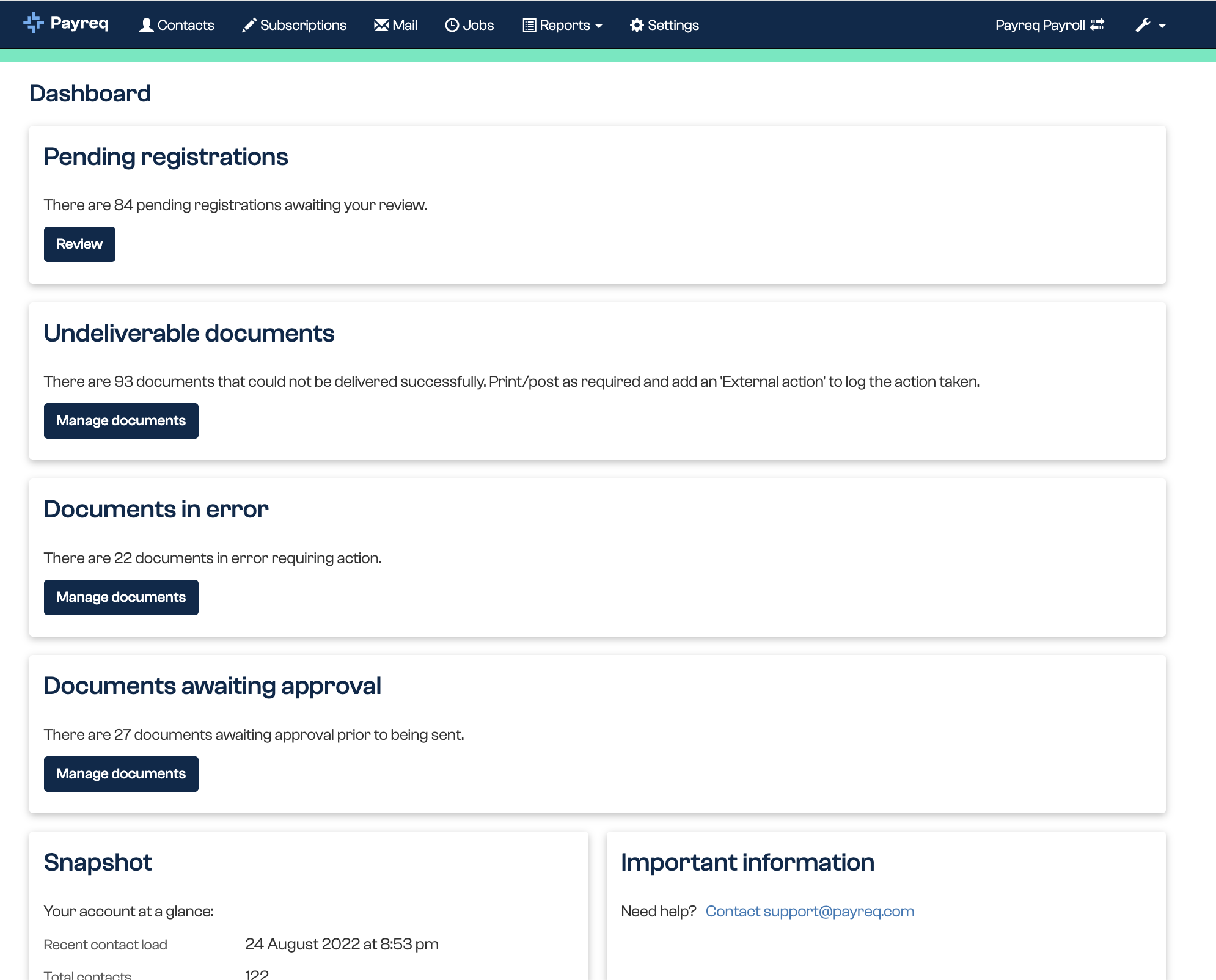
Task: Expand the Reports dropdown caret
Action: click(x=599, y=26)
